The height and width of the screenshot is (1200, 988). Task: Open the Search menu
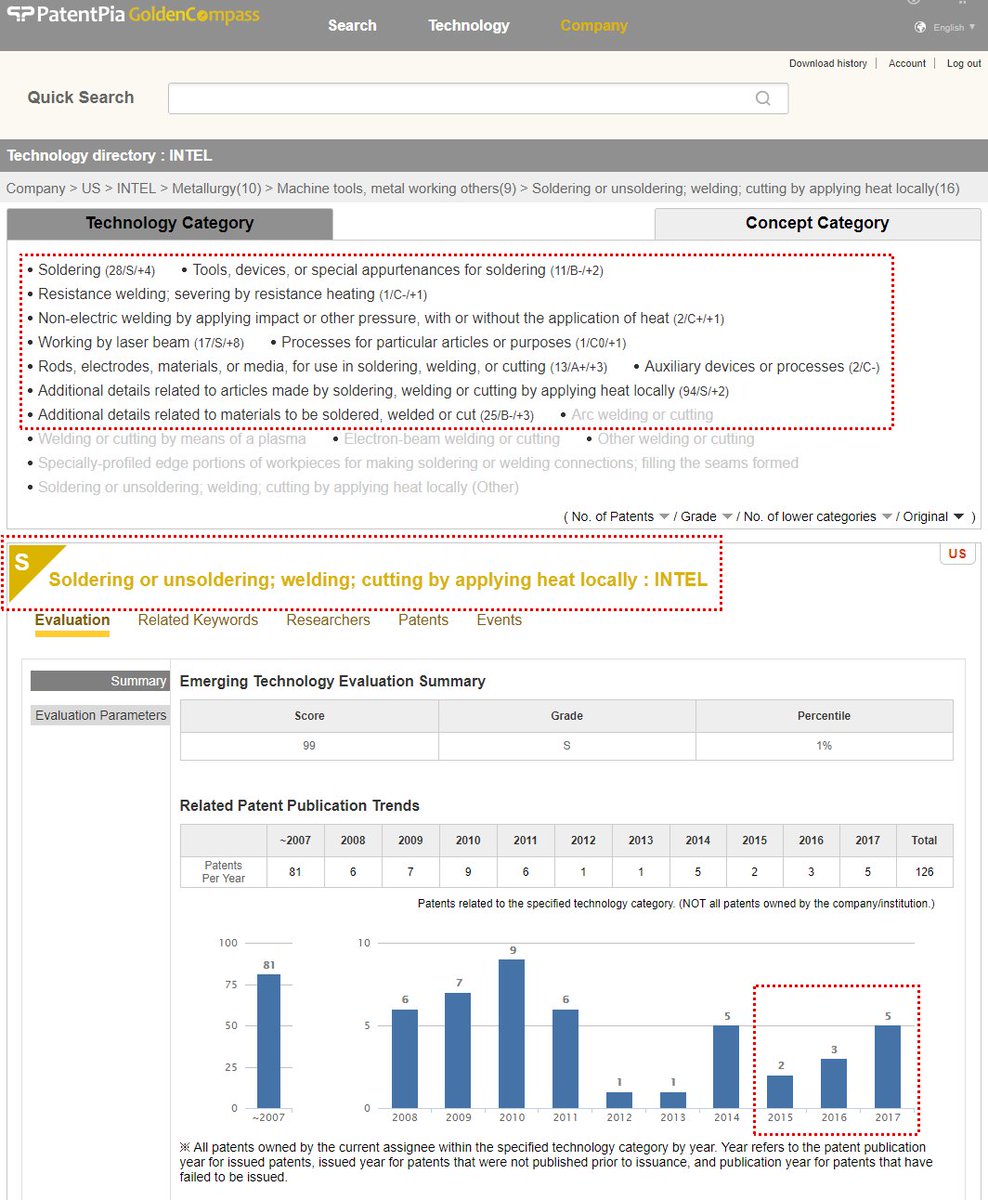[352, 25]
